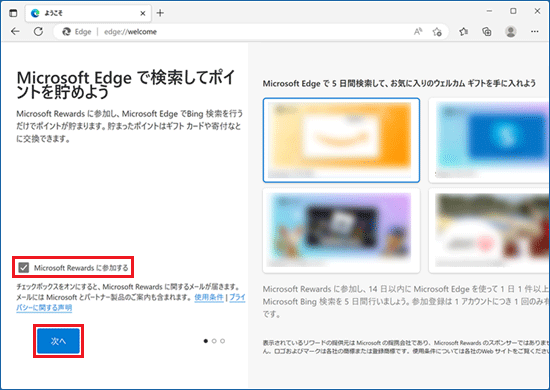The width and height of the screenshot is (550, 390).
Task: Close the ようこそ tab
Action: 143,13
